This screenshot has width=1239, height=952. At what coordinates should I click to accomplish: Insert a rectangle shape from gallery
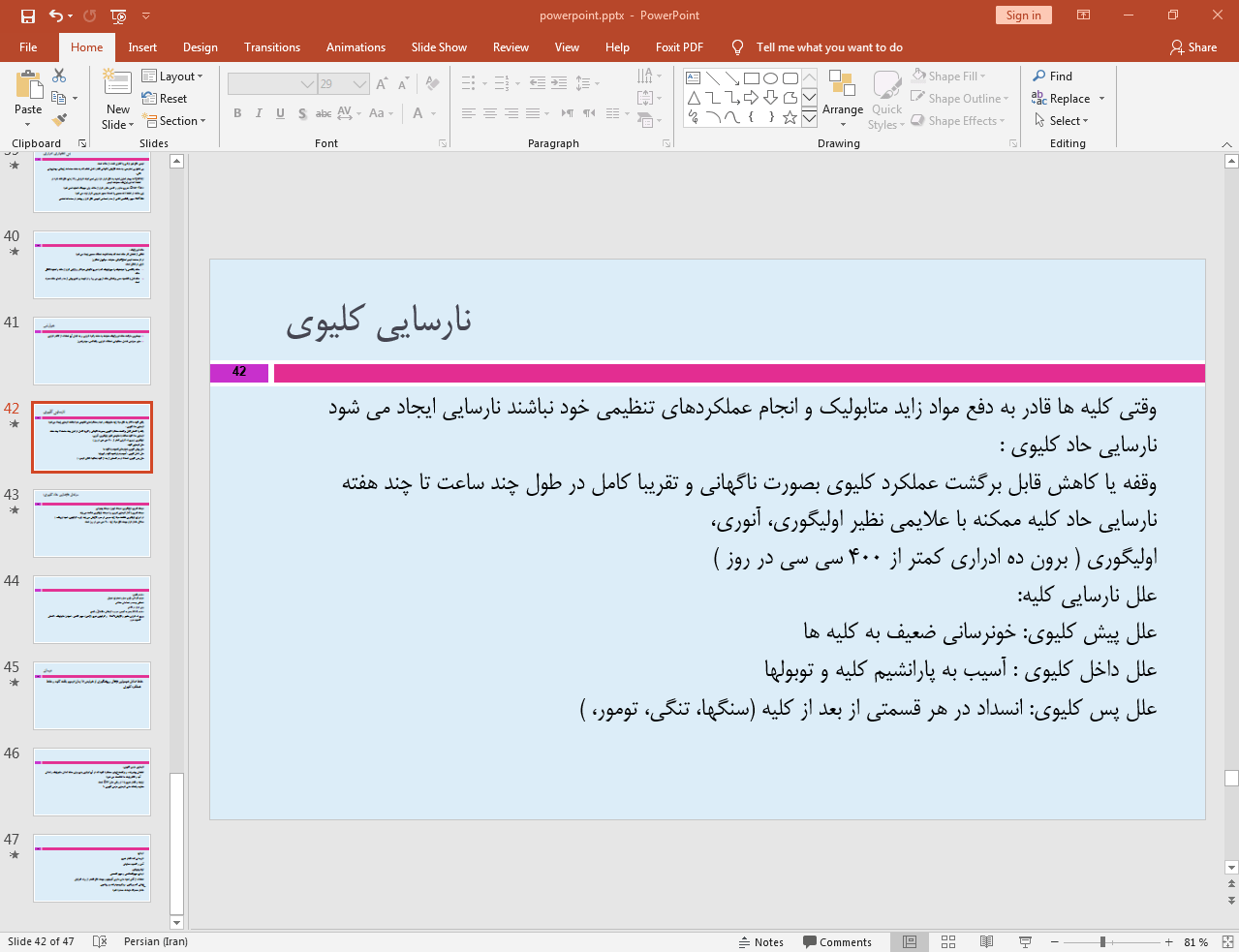coord(752,78)
